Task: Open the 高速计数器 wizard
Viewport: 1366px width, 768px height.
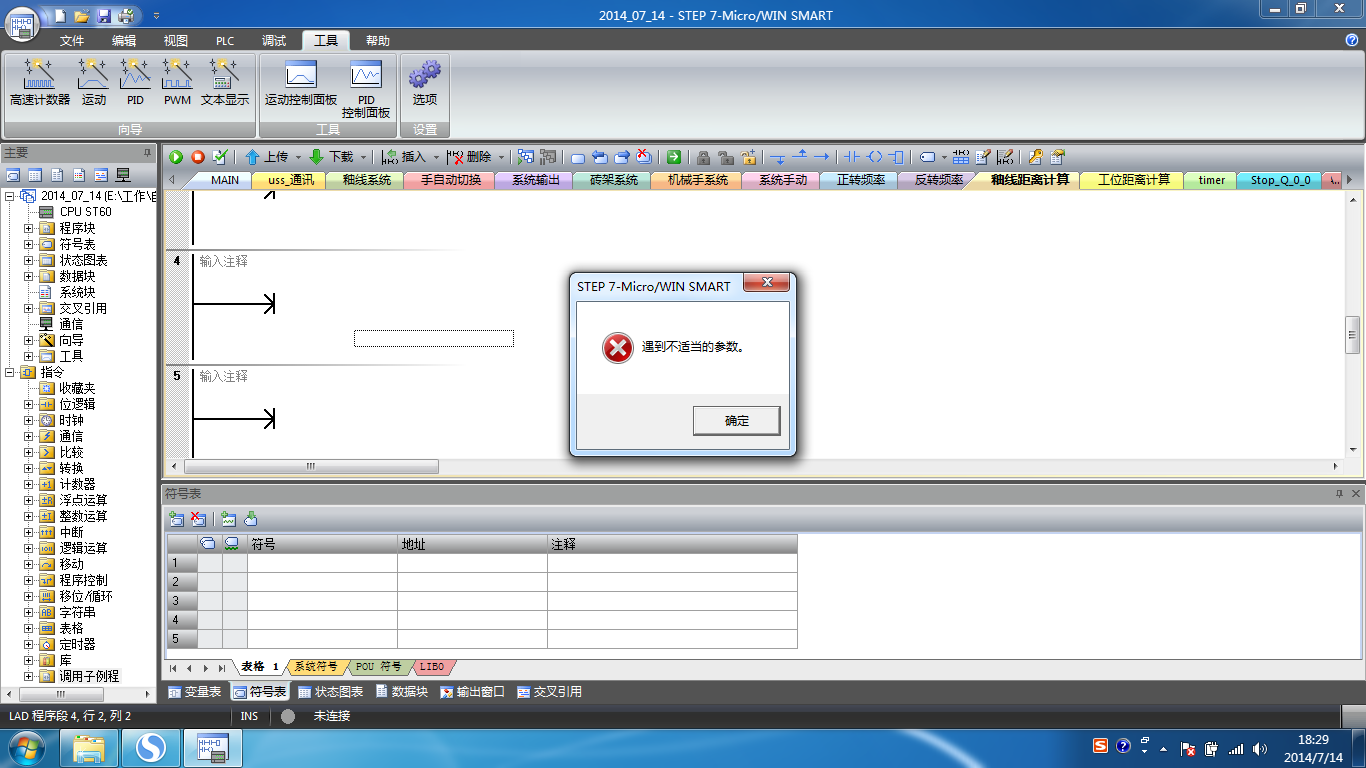Action: (40, 82)
